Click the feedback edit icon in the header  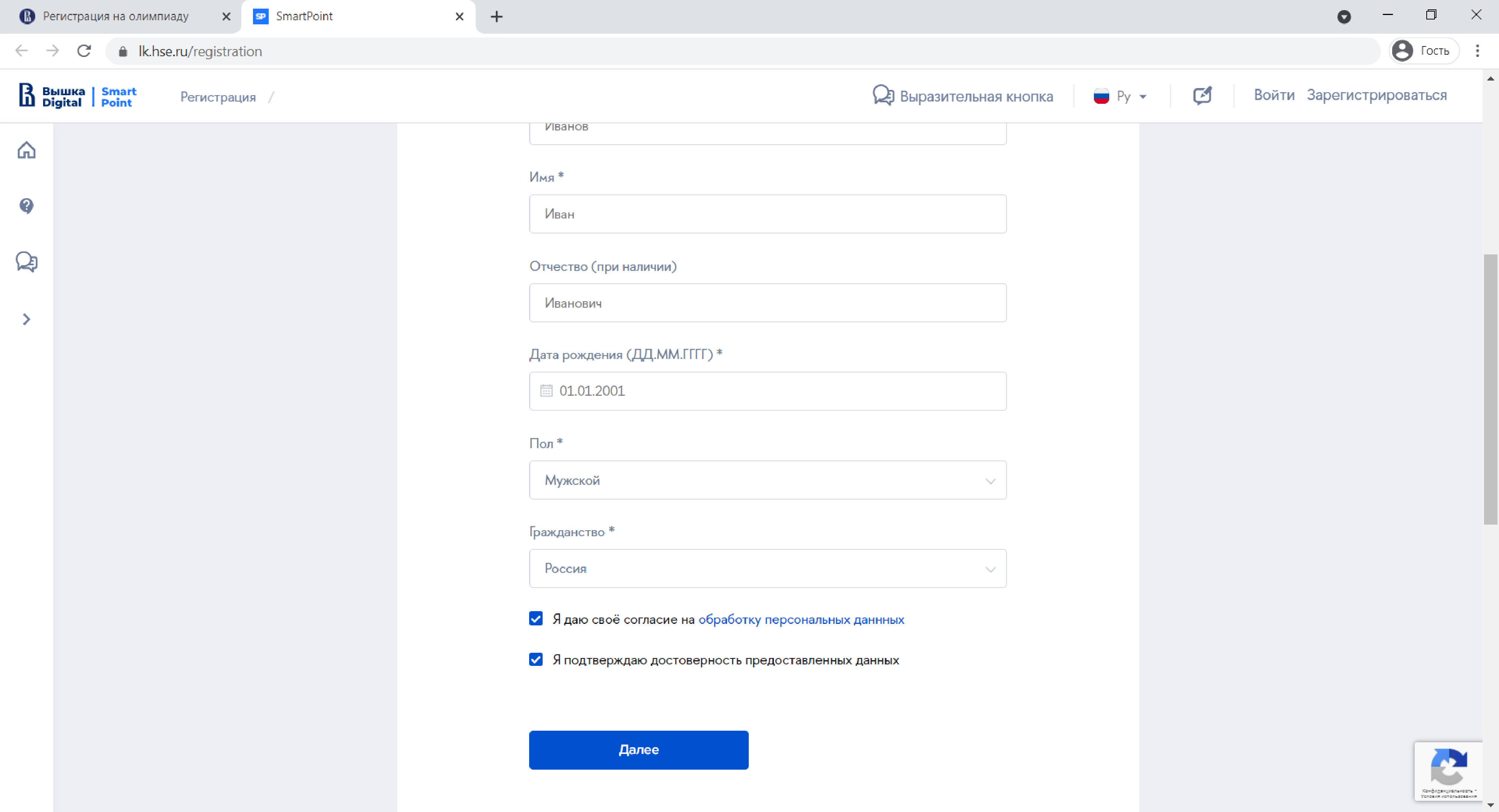point(1202,96)
